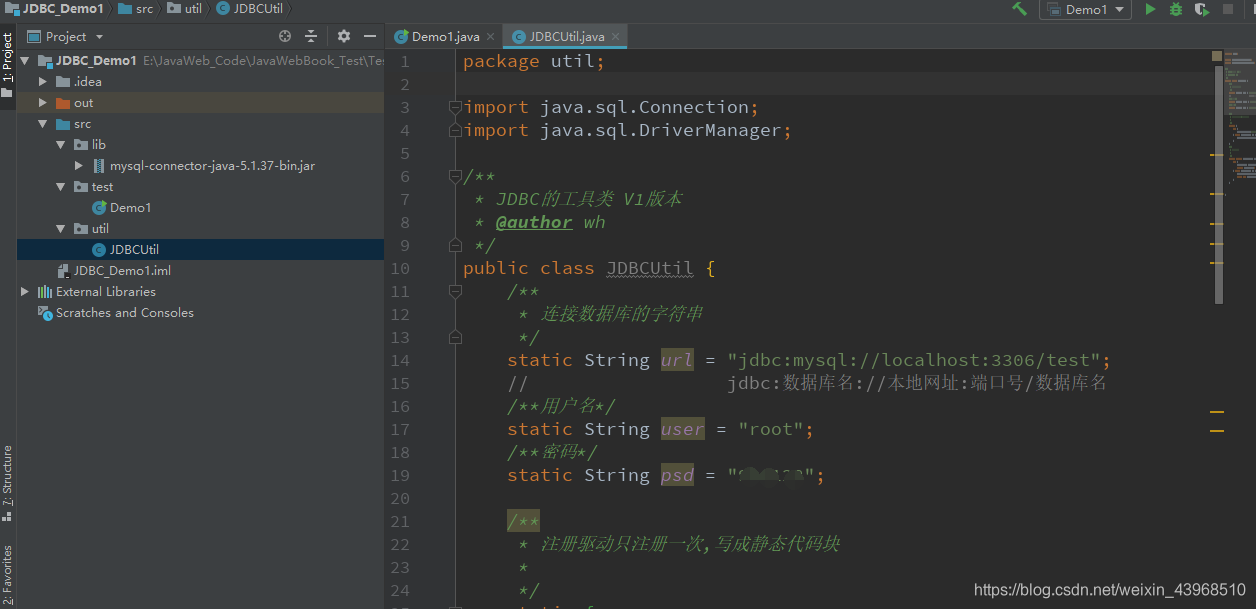Expand External Libraries node arrow
The image size is (1256, 609).
coord(25,292)
